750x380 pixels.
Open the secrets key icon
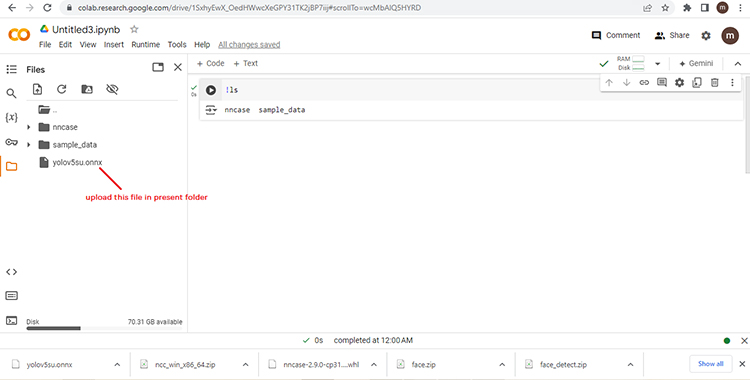tap(11, 142)
